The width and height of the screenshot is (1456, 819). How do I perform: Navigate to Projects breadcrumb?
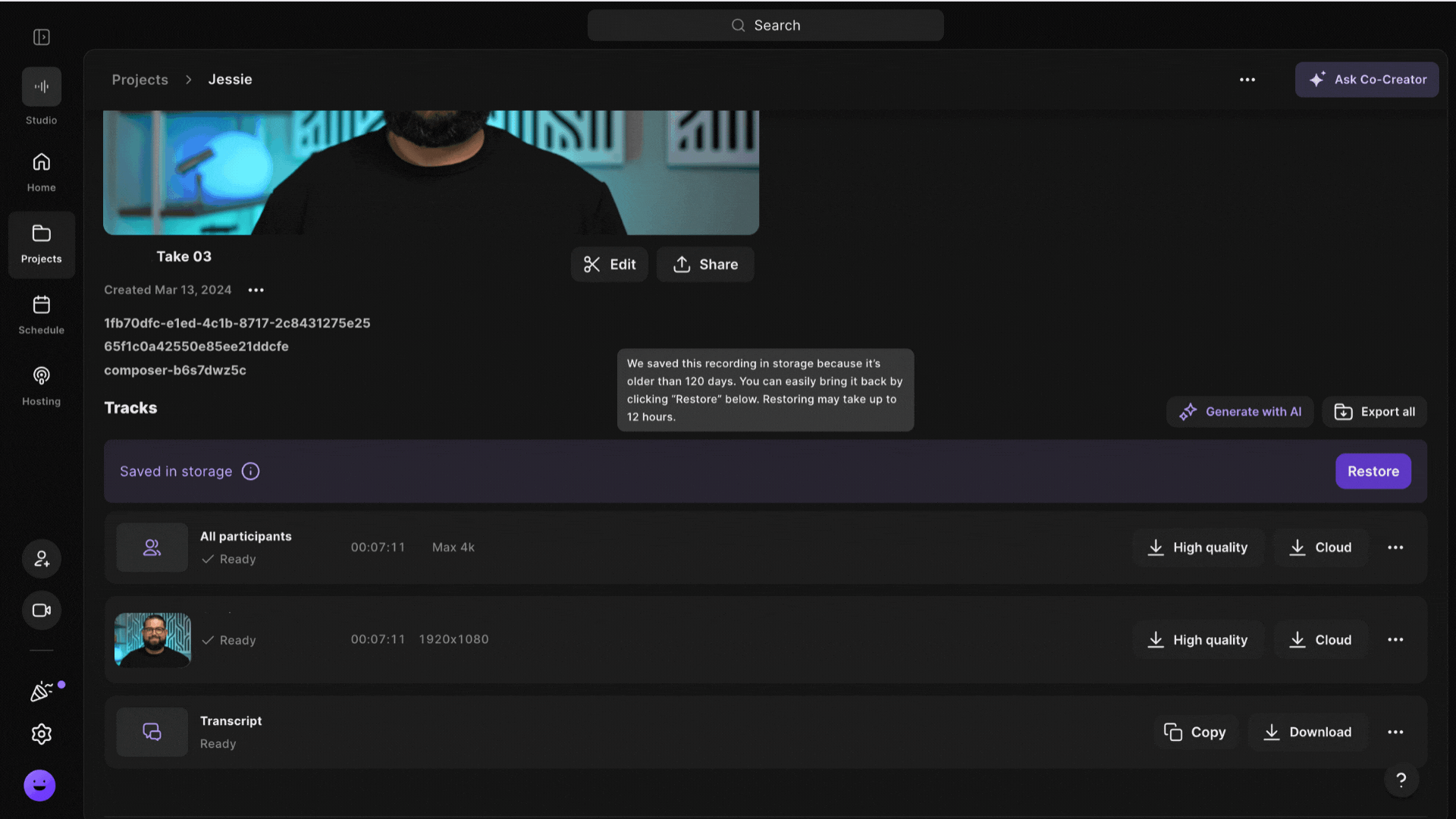click(140, 80)
